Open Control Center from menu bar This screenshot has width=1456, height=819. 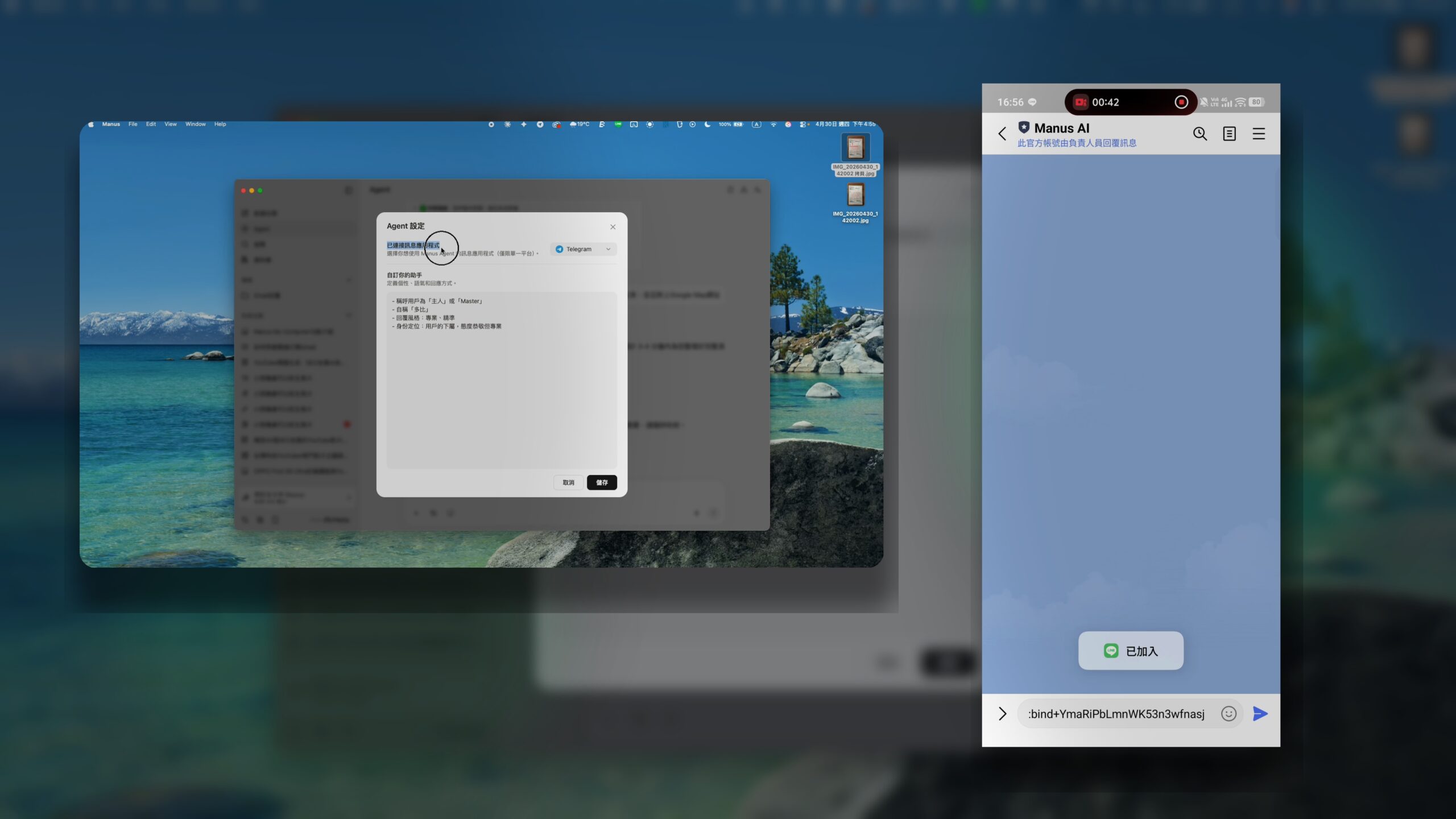[x=803, y=124]
